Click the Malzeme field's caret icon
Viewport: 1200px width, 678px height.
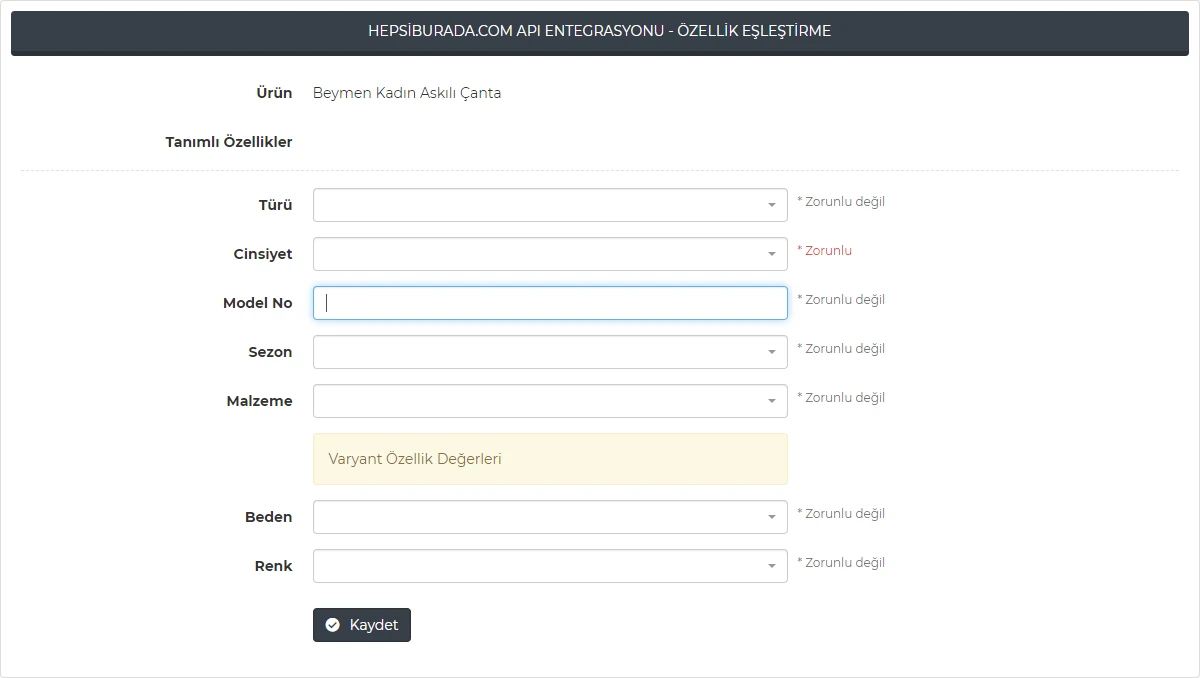point(771,401)
